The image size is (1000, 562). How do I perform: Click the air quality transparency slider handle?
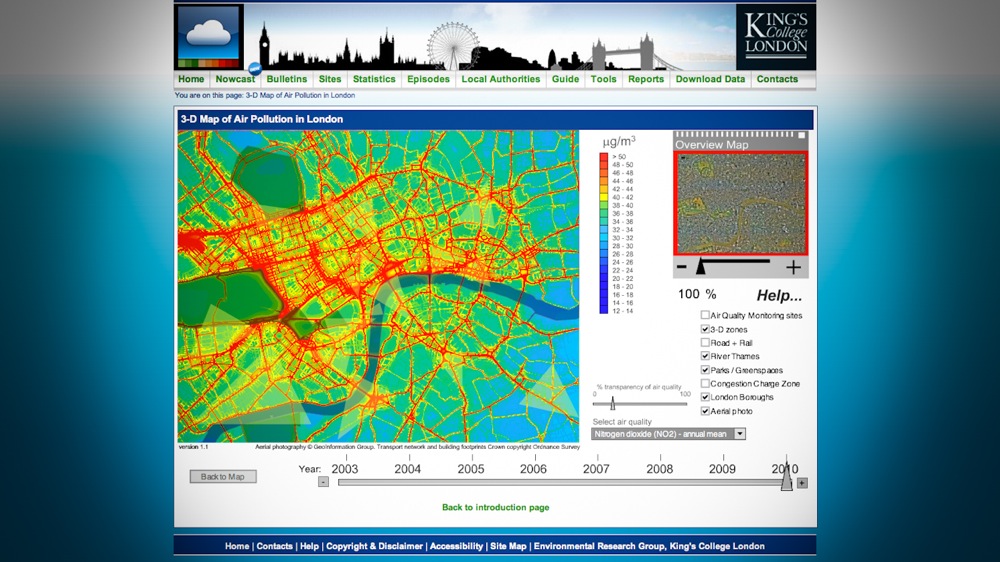[612, 404]
